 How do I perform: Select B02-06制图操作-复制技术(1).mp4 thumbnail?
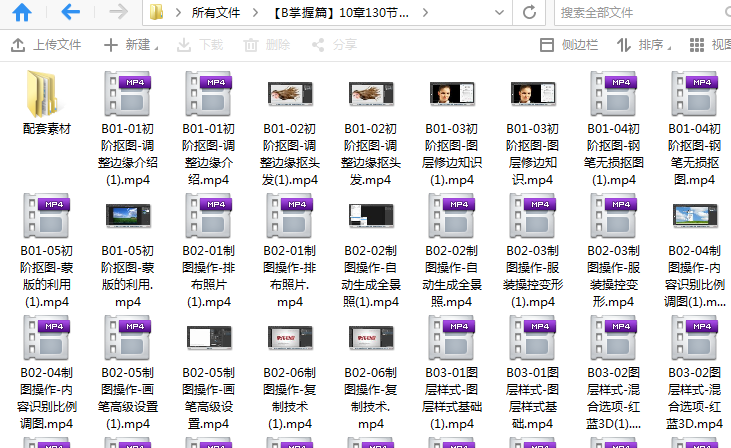click(290, 338)
